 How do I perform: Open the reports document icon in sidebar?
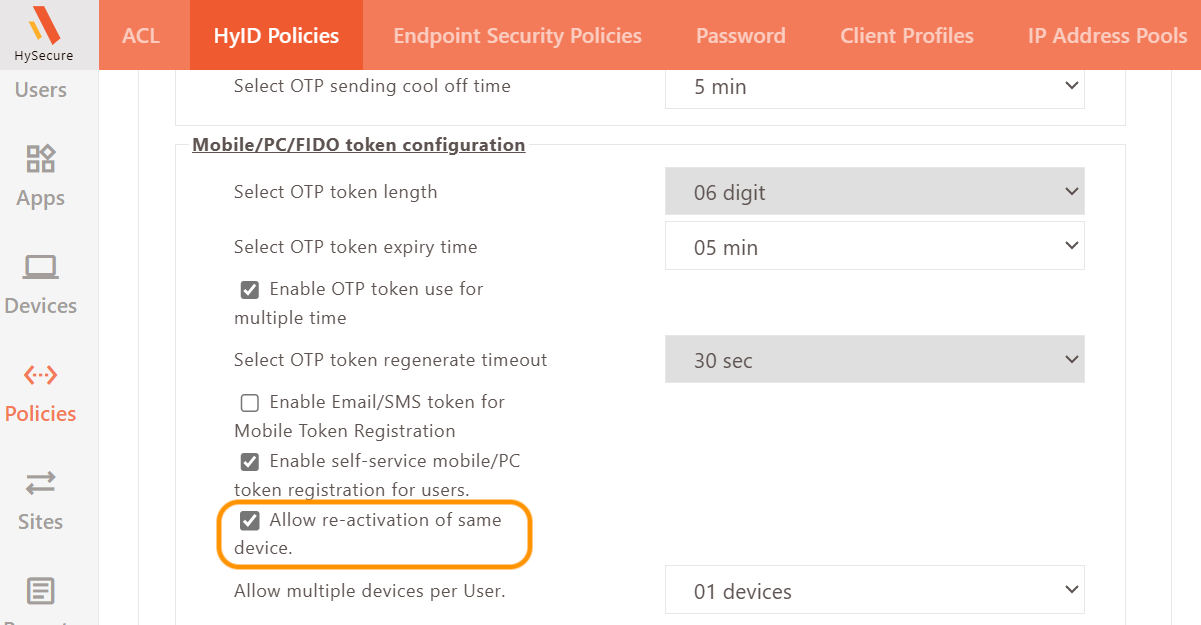41,591
